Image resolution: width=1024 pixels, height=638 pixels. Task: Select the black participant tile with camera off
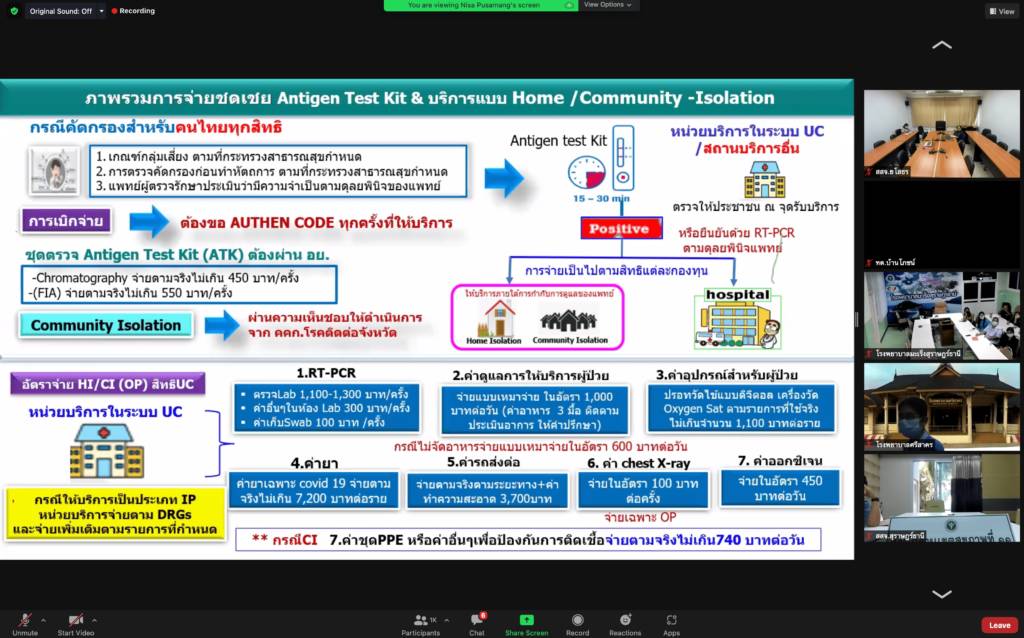click(x=941, y=224)
